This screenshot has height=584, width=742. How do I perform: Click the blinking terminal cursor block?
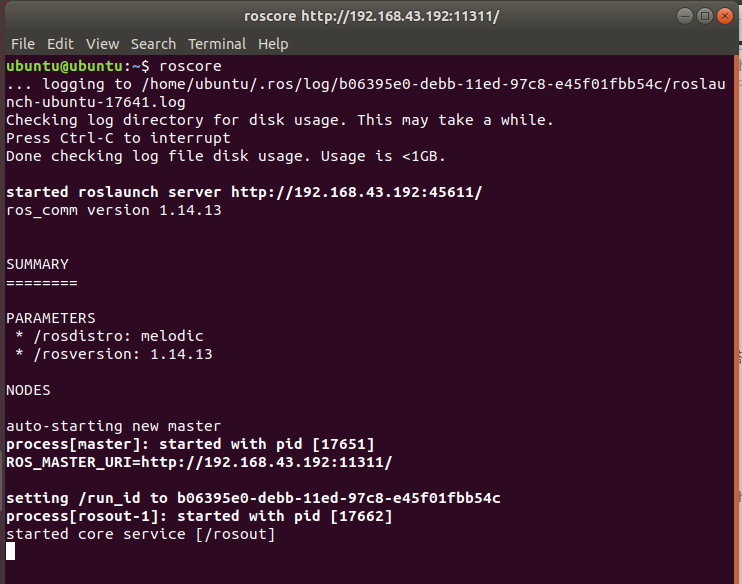point(10,551)
